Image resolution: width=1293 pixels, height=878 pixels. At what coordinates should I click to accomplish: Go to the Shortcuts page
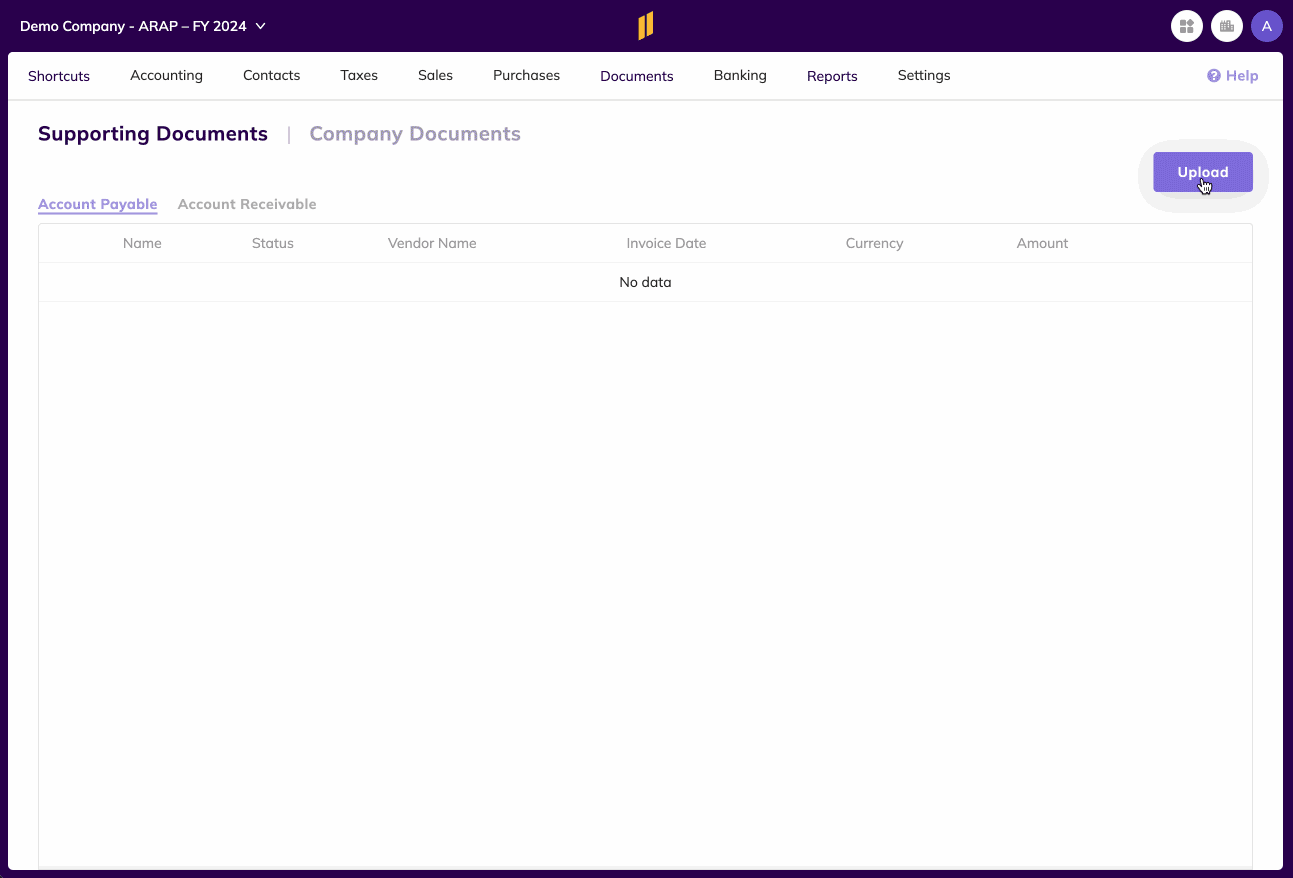coord(59,75)
